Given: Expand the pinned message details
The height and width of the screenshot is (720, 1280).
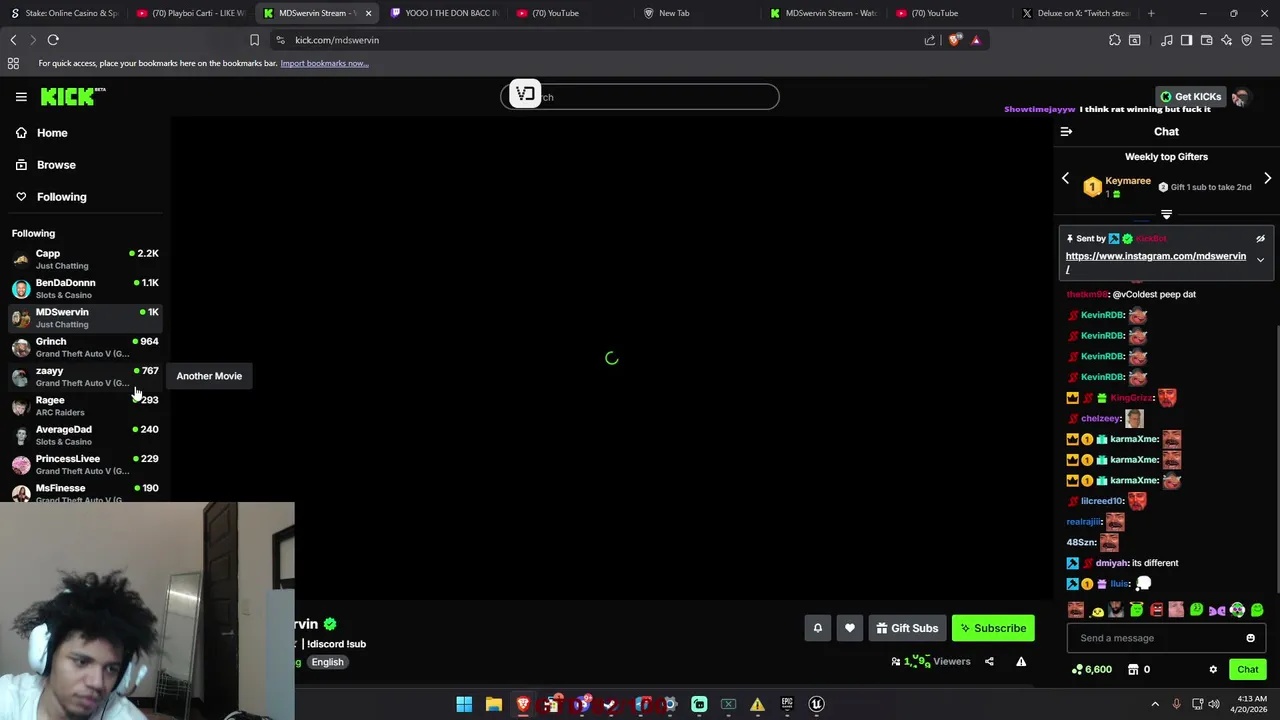Looking at the screenshot, I should tap(1260, 260).
